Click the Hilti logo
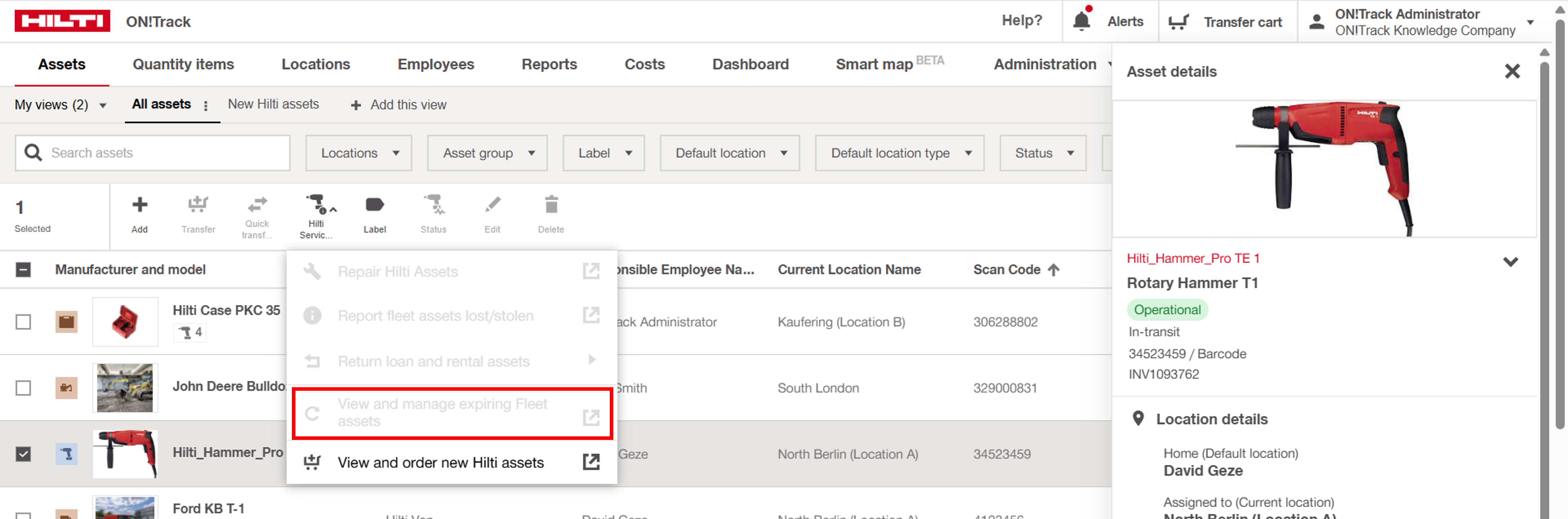 [62, 21]
